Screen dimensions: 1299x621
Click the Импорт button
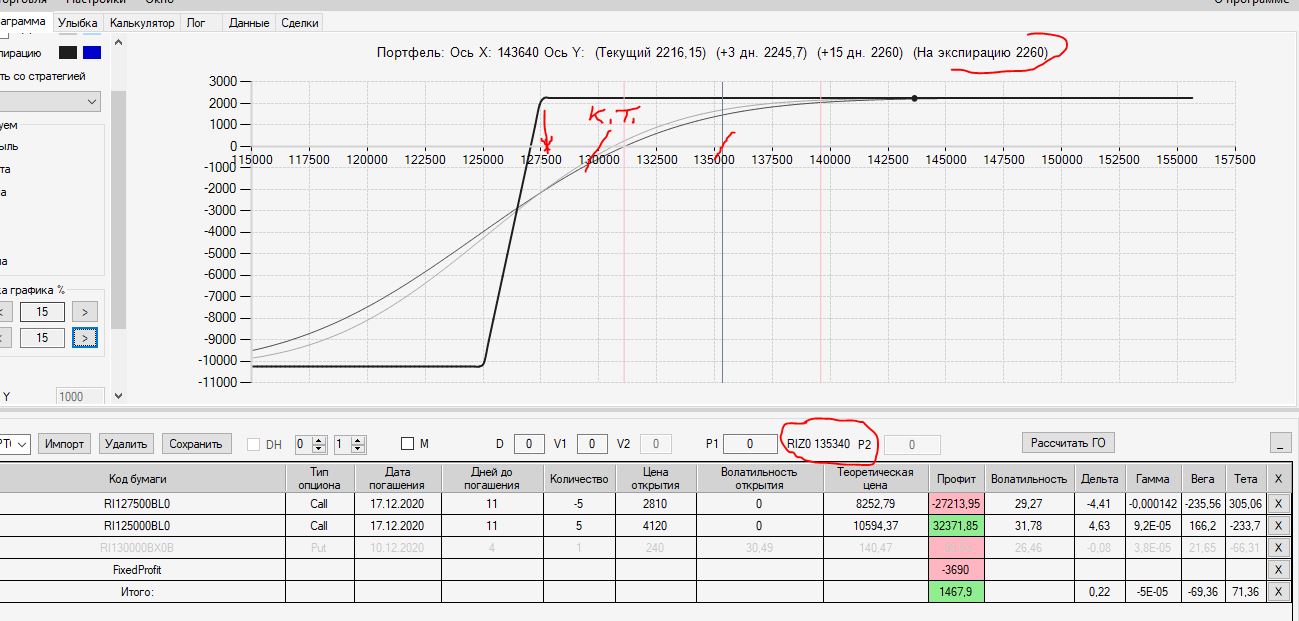point(65,443)
